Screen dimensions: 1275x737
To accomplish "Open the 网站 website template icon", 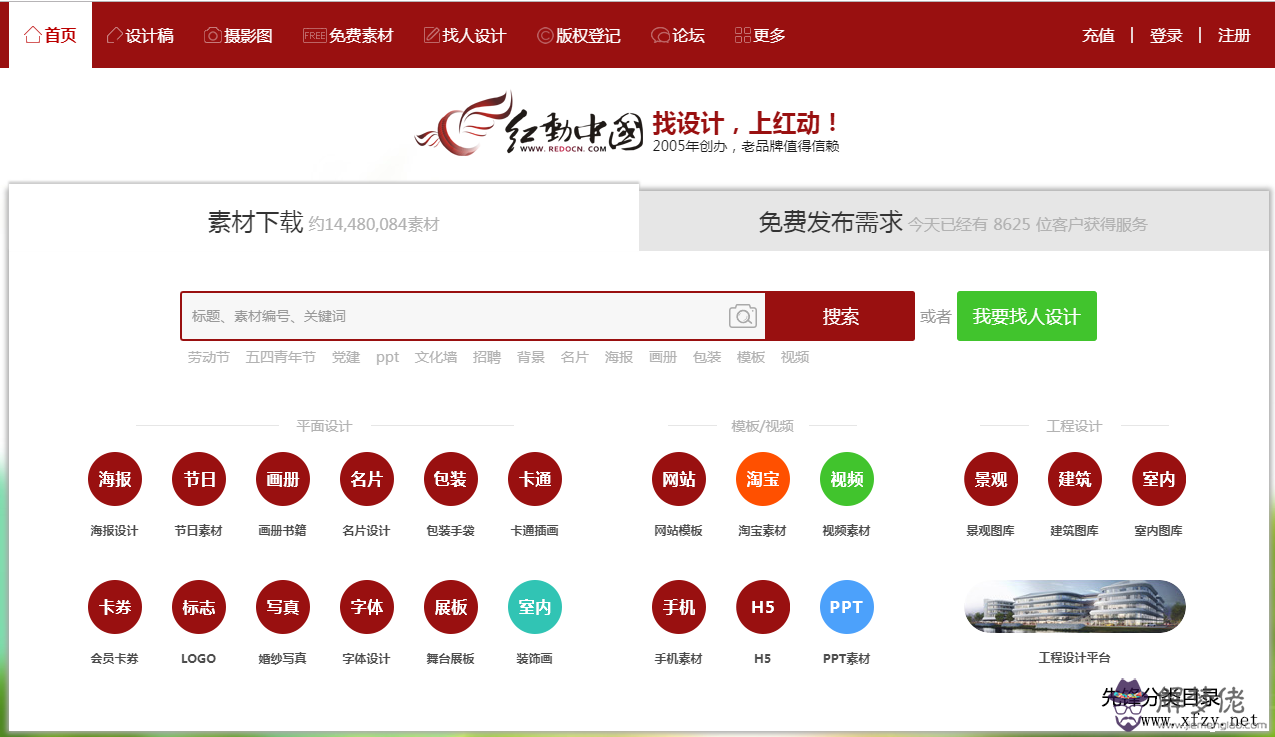I will [679, 480].
